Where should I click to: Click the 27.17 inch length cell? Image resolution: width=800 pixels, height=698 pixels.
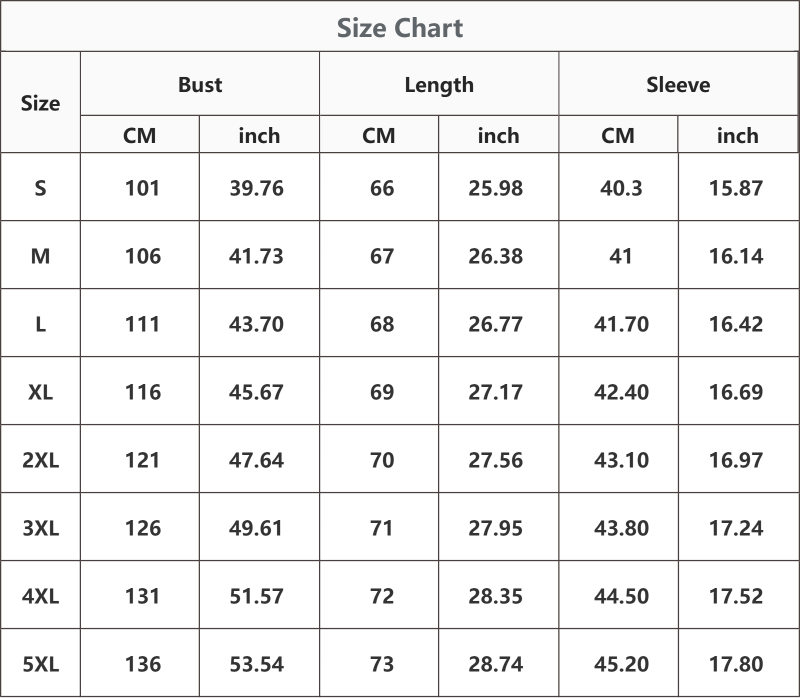(x=495, y=392)
